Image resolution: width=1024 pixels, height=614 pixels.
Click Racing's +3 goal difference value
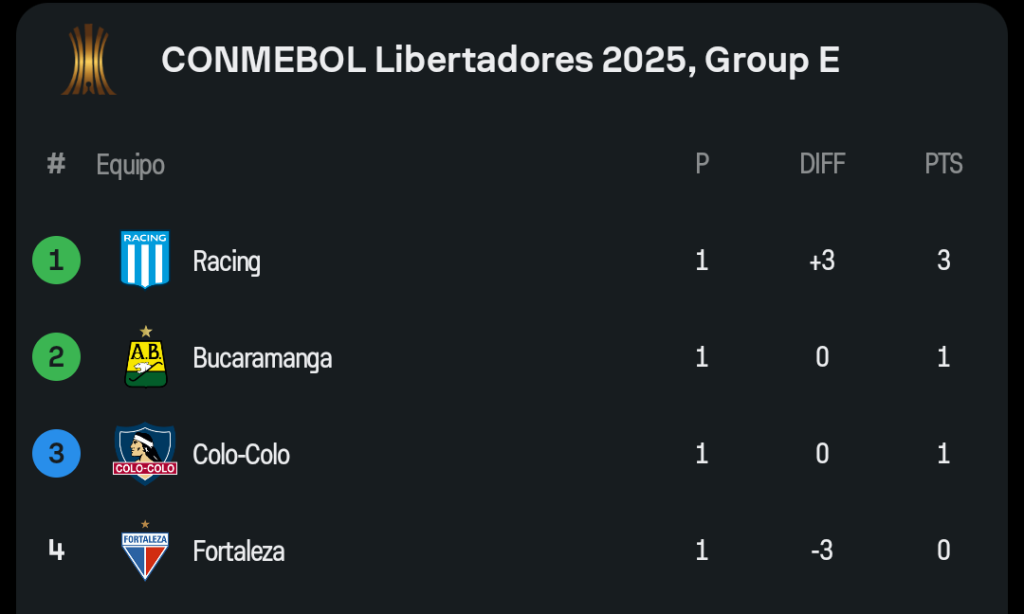tap(822, 261)
